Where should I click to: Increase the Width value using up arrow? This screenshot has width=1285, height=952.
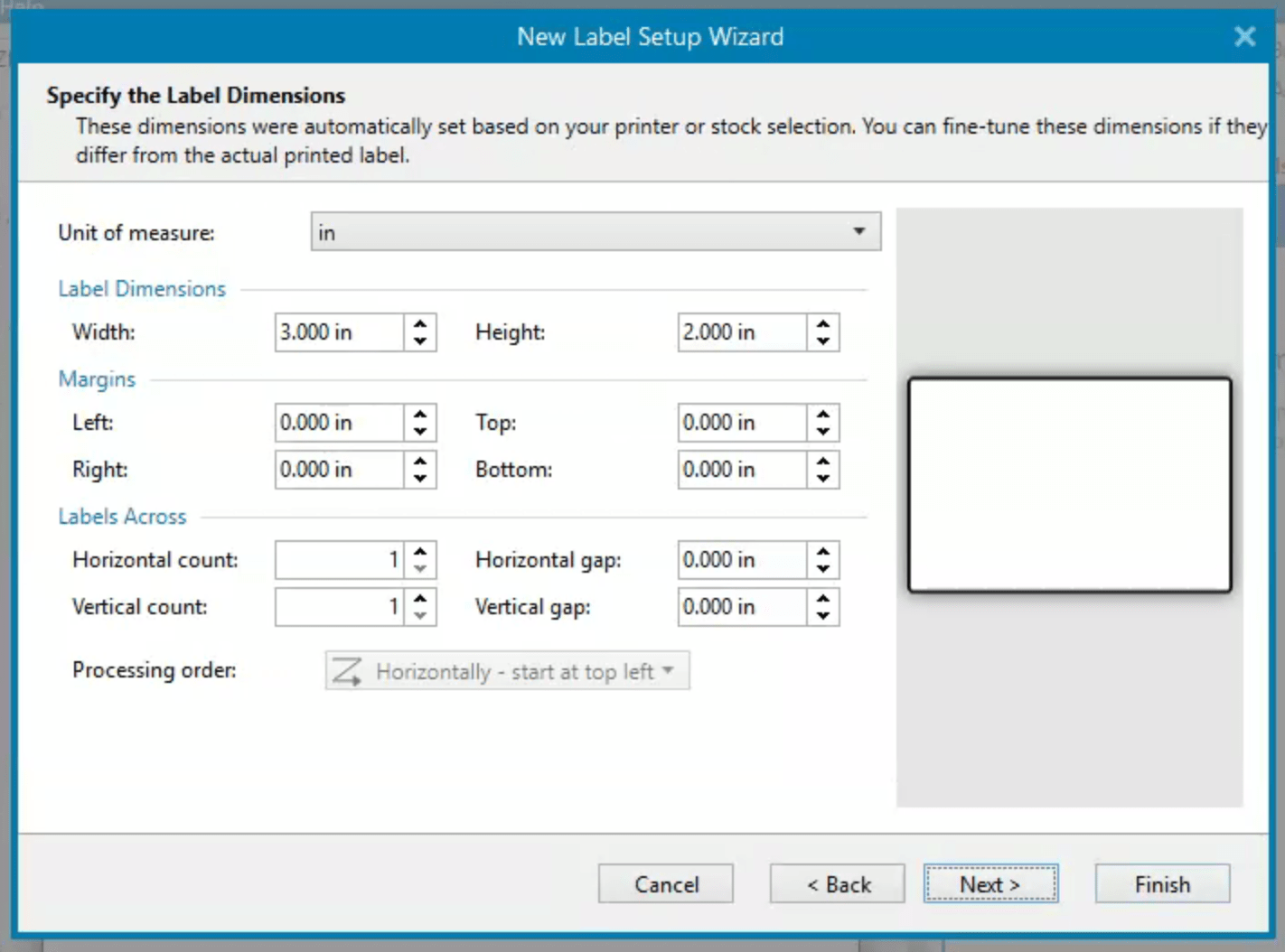pos(419,323)
